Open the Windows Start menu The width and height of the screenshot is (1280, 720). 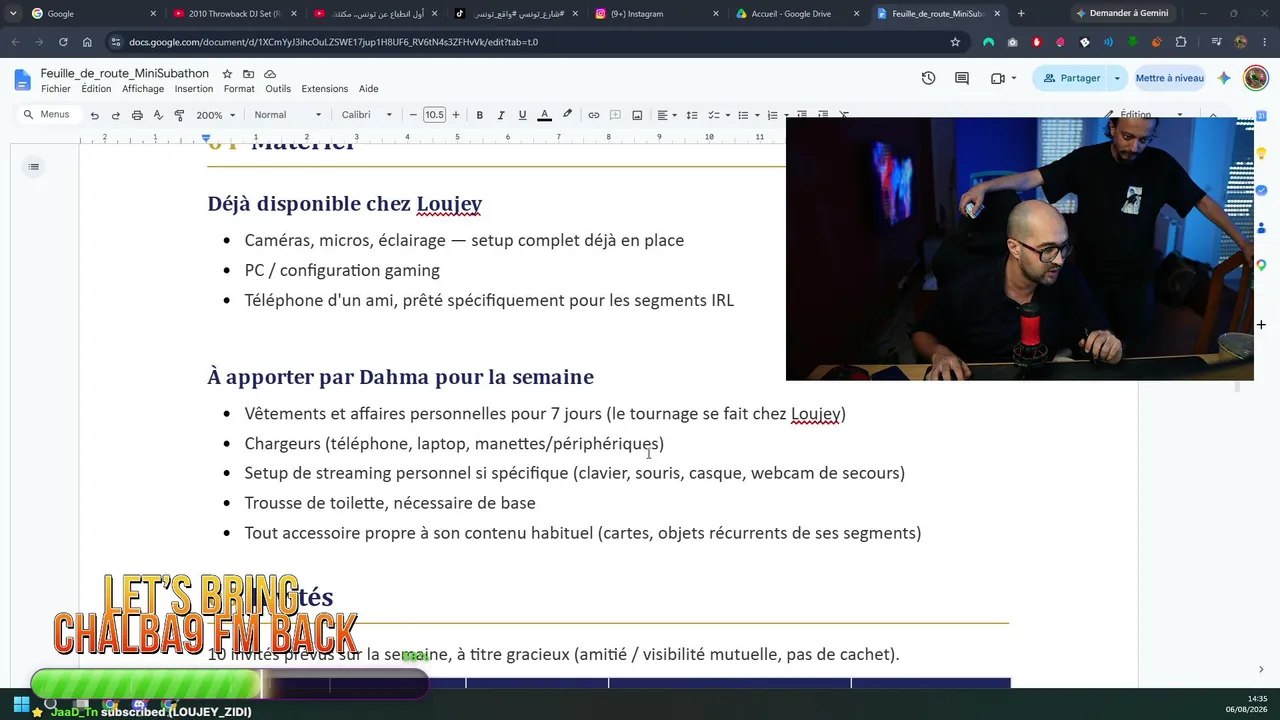pos(21,704)
